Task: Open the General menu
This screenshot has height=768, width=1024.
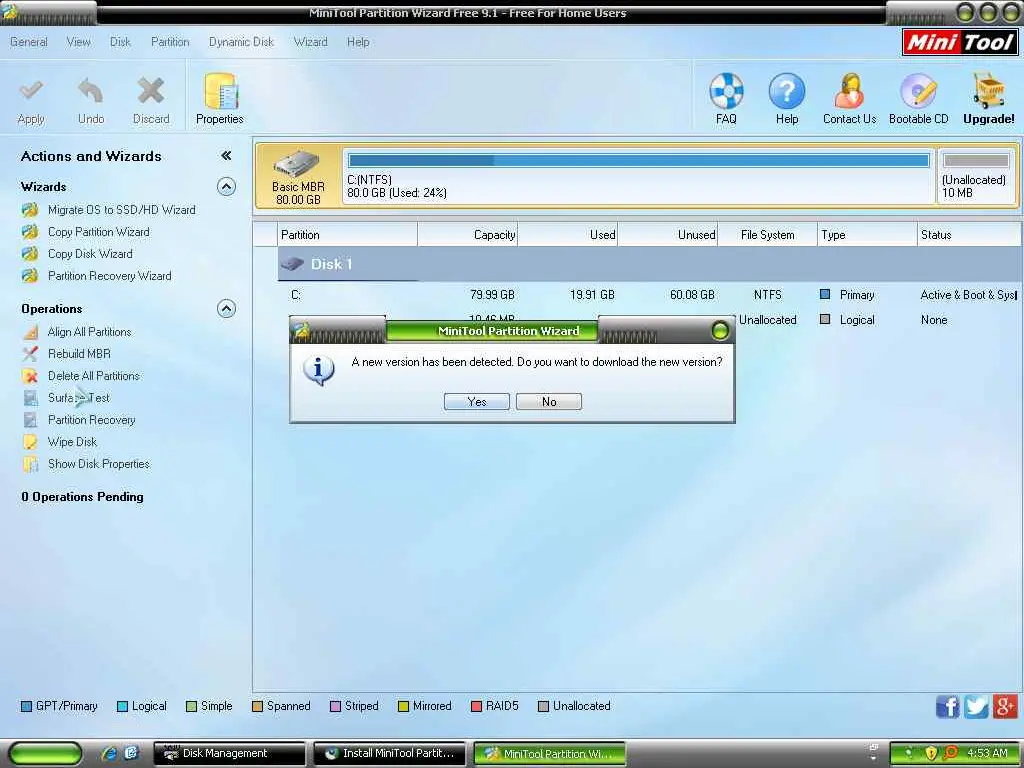Action: (x=29, y=42)
